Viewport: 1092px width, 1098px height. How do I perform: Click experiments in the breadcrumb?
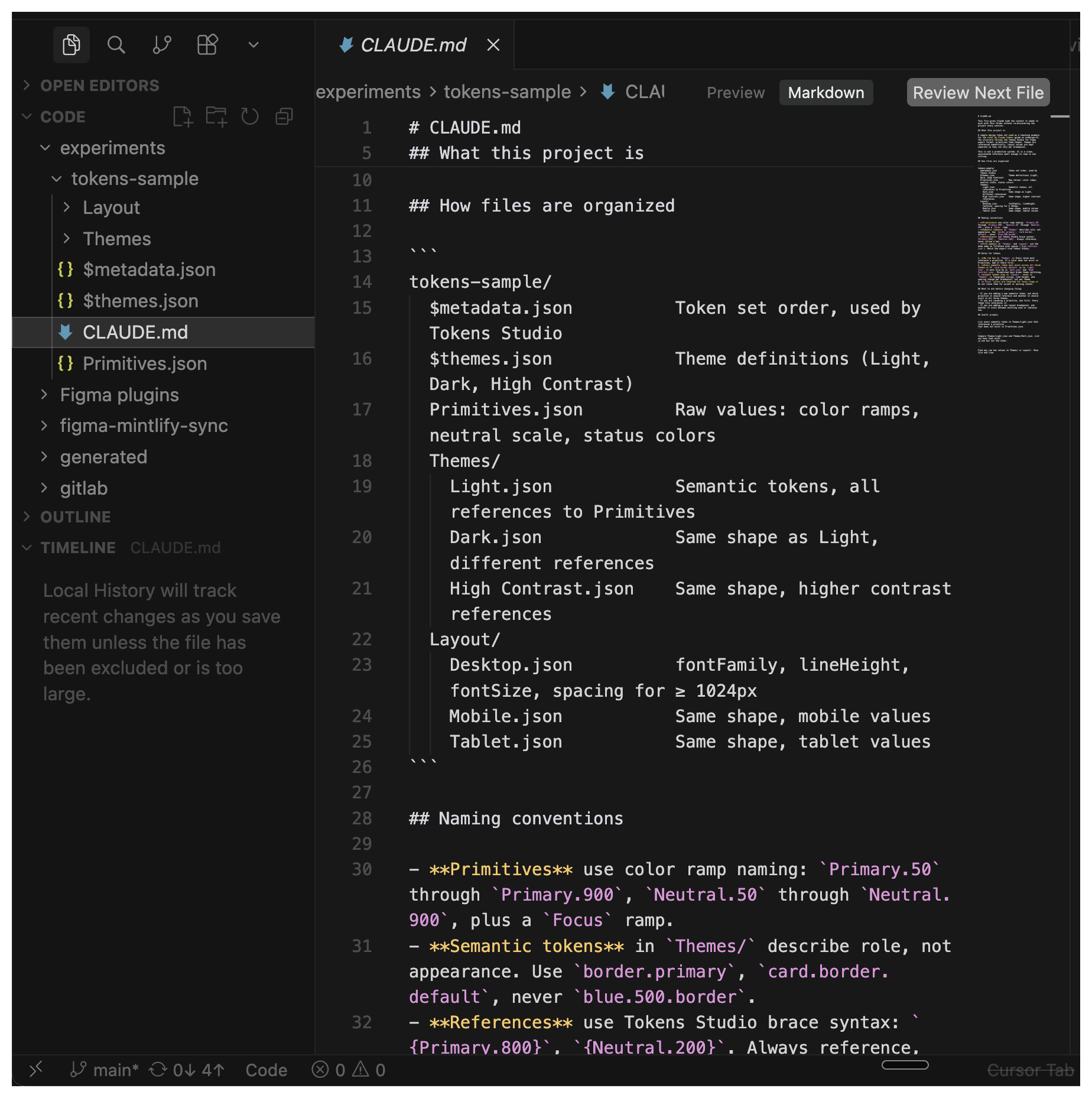pos(368,92)
